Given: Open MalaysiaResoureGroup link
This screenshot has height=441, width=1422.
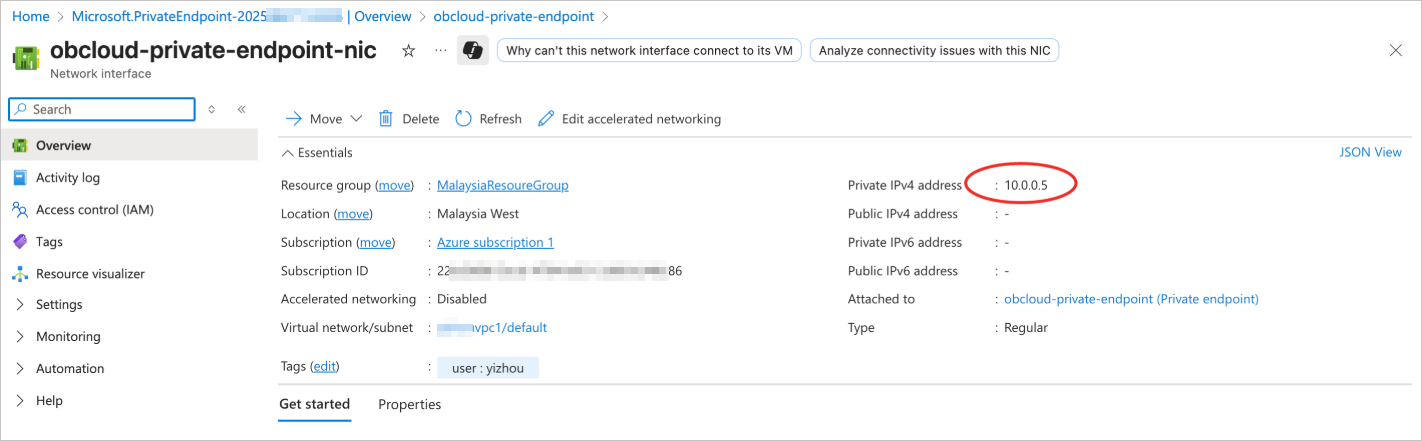Looking at the screenshot, I should pyautogui.click(x=502, y=186).
